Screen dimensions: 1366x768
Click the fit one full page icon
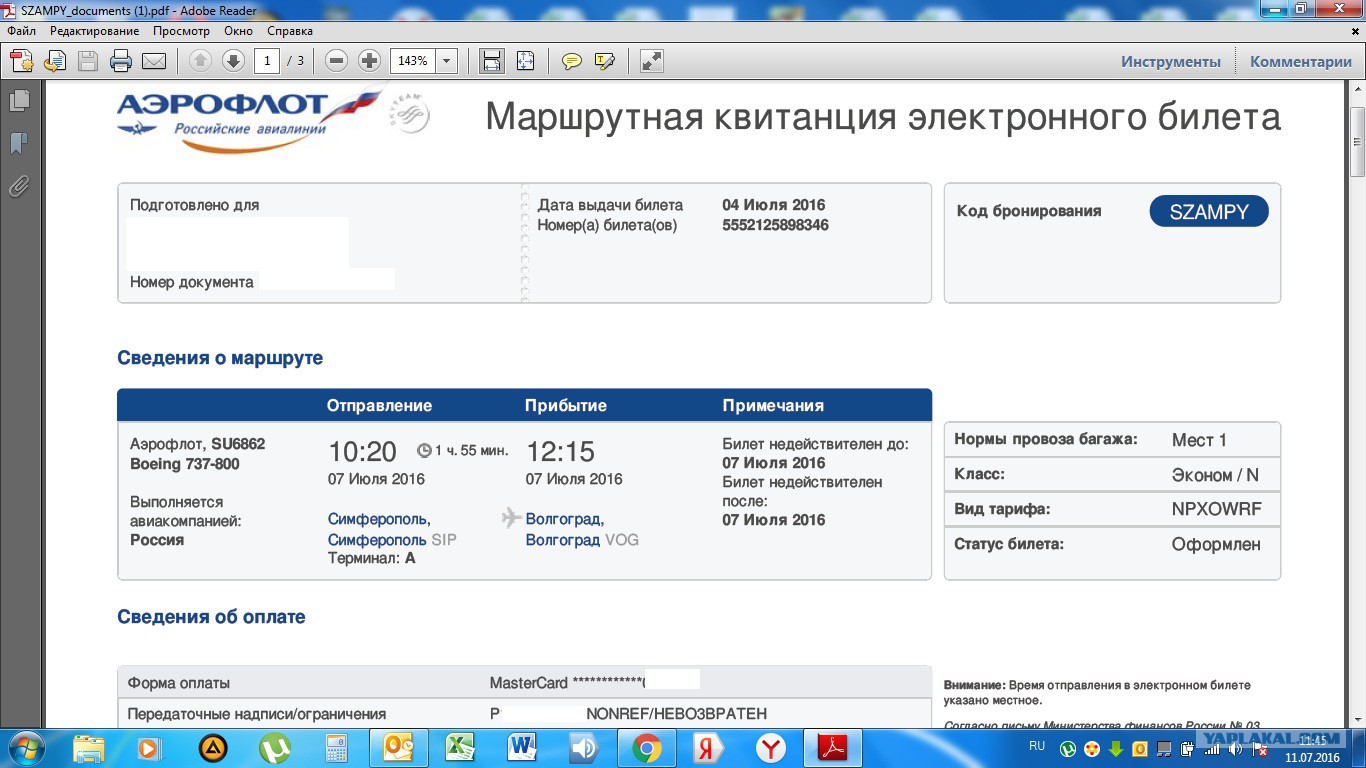525,61
